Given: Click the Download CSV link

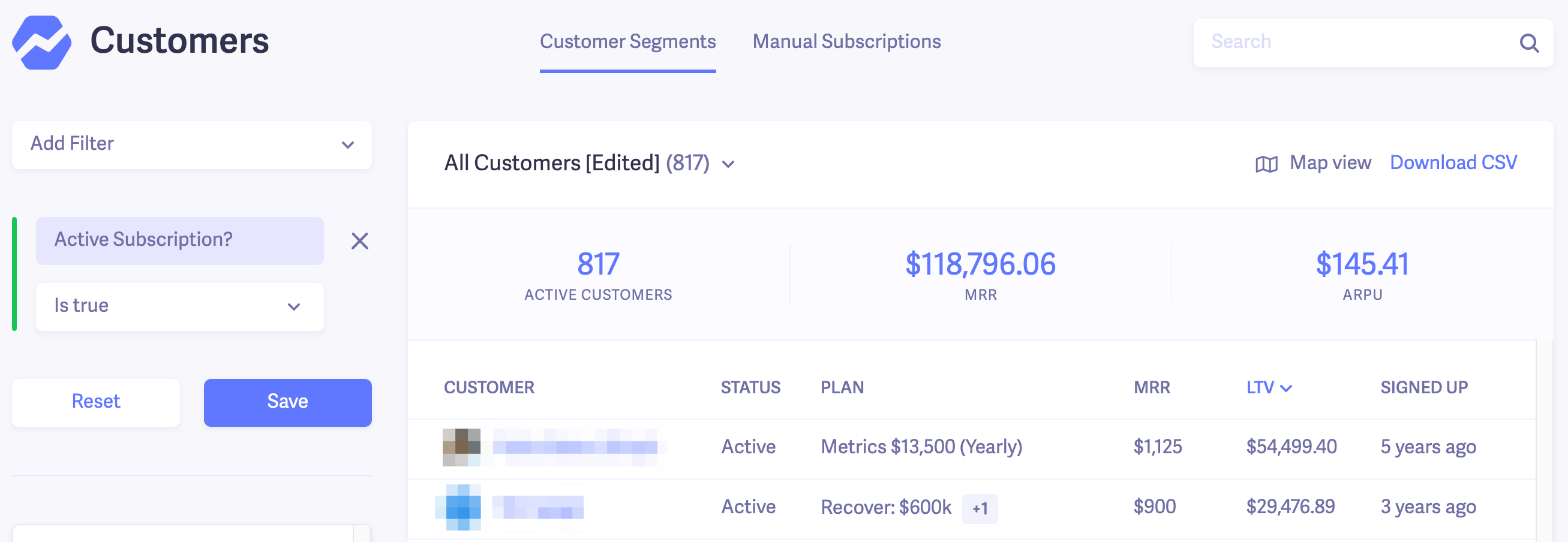Looking at the screenshot, I should coord(1453,162).
